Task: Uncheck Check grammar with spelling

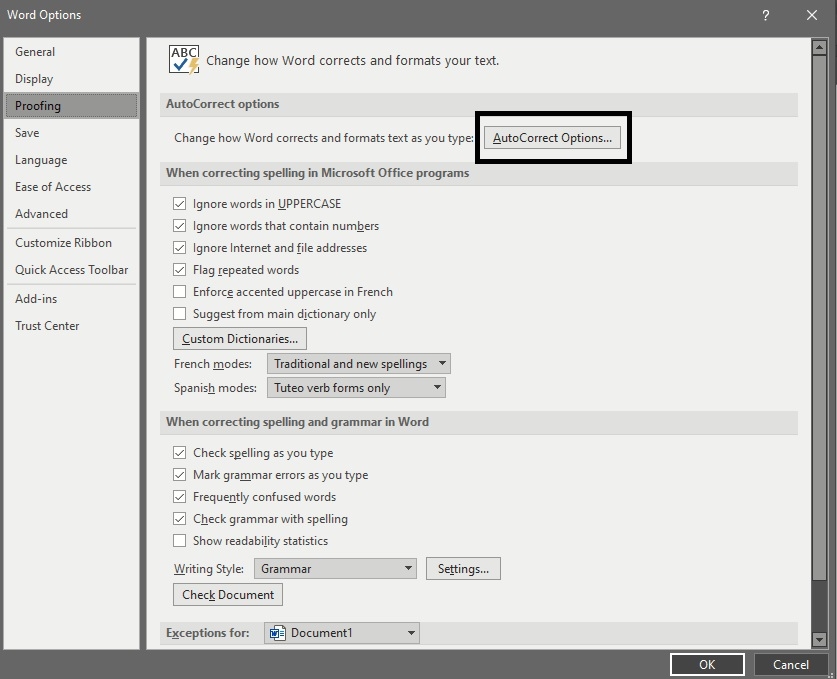Action: coord(179,518)
